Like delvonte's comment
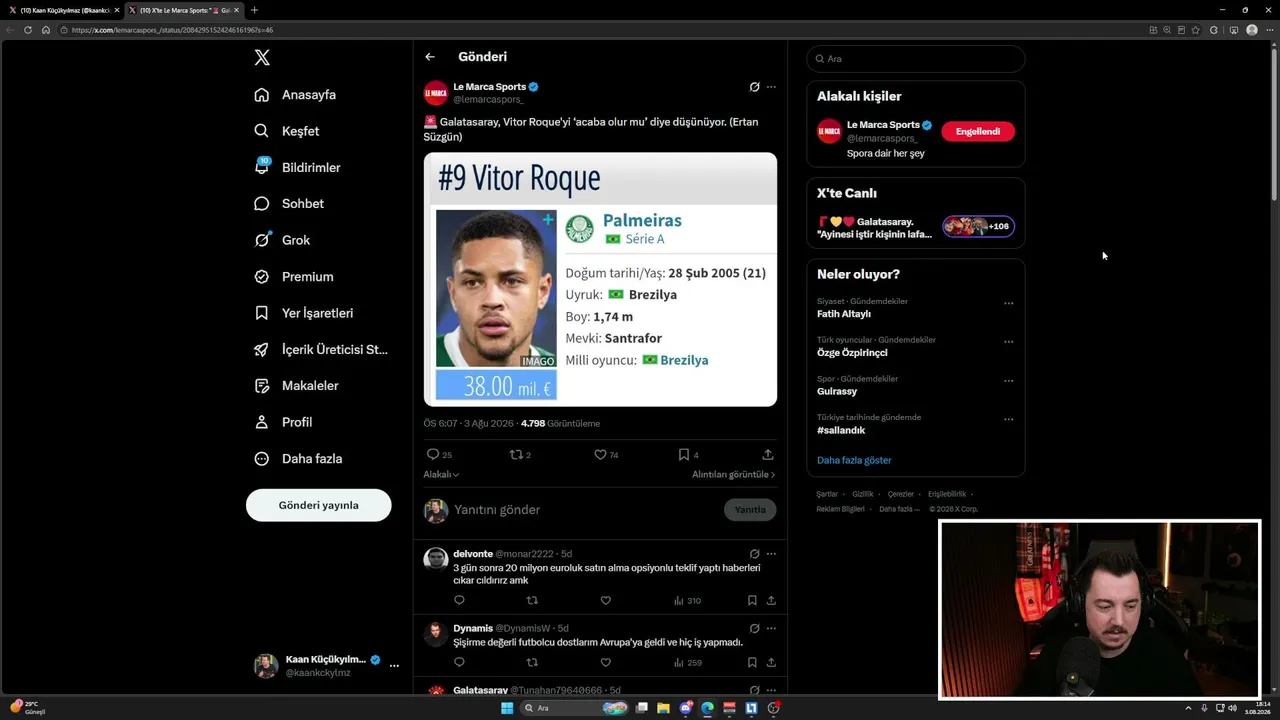1280x720 pixels. [605, 601]
